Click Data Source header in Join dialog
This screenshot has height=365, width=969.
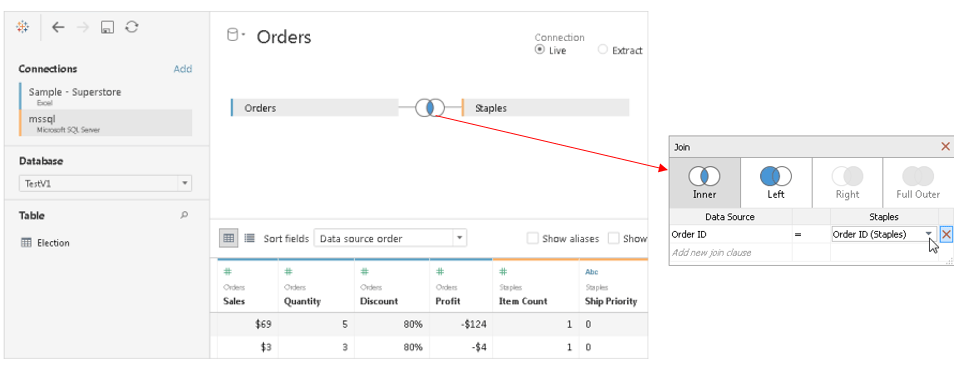coord(730,217)
